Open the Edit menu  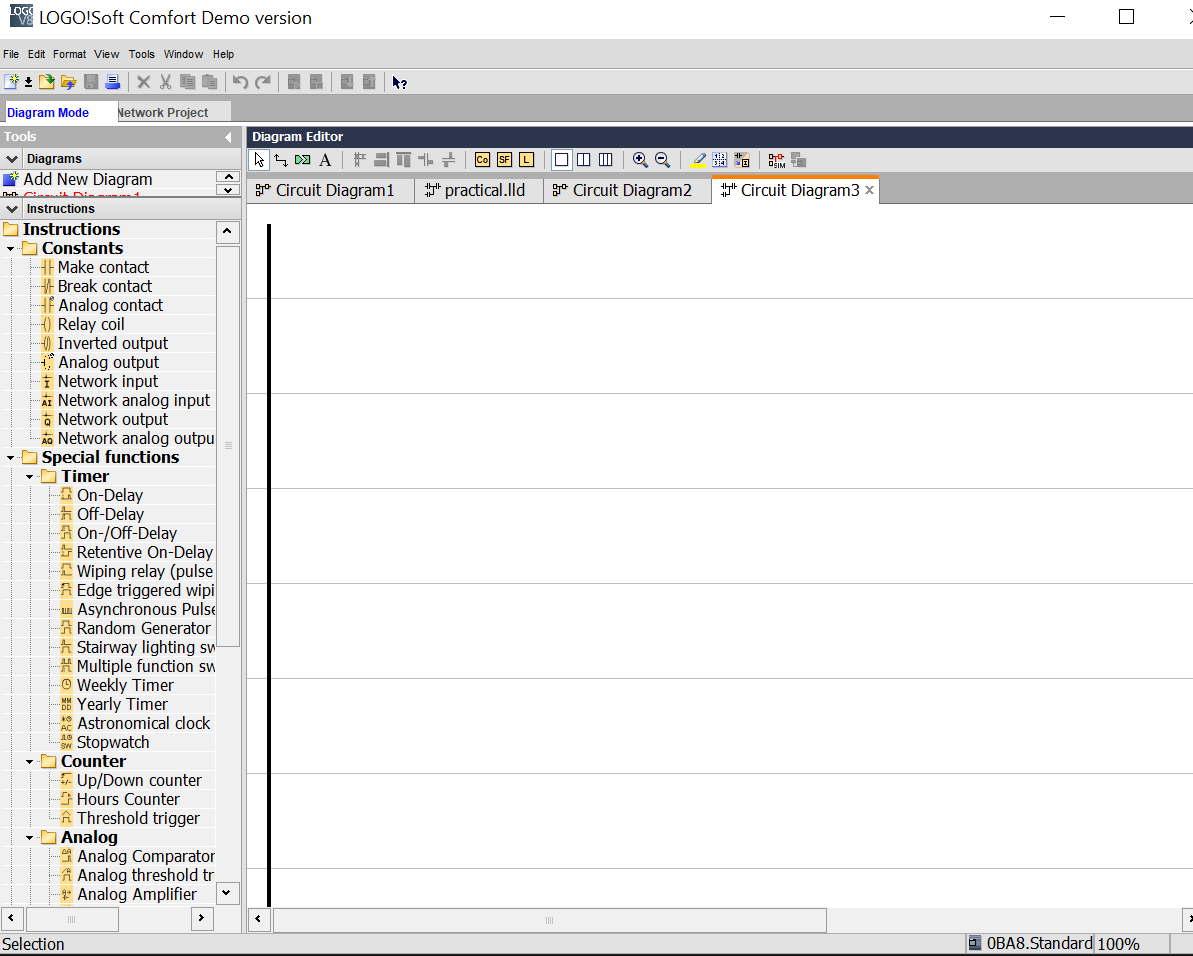click(x=37, y=54)
